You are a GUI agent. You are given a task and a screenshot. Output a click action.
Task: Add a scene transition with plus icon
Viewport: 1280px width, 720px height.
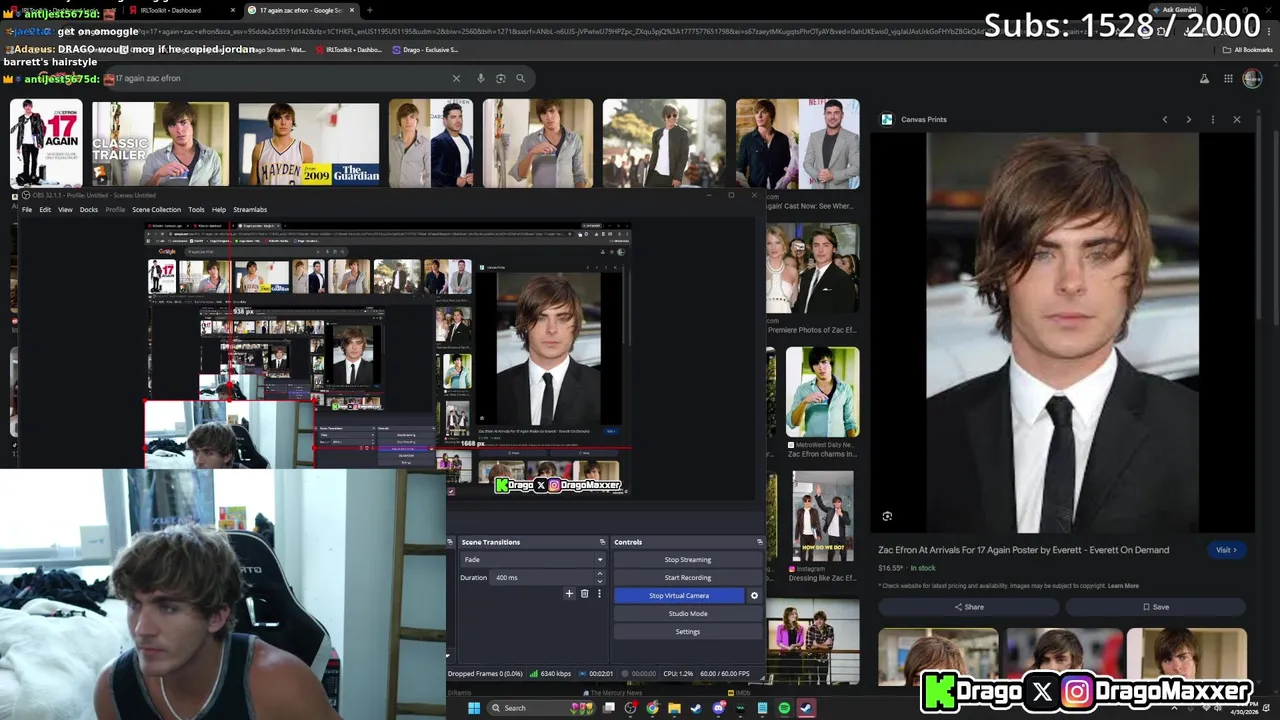click(x=569, y=593)
